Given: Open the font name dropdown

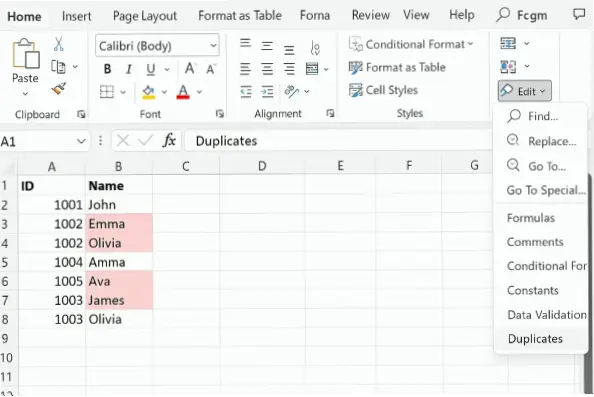Looking at the screenshot, I should click(x=214, y=46).
